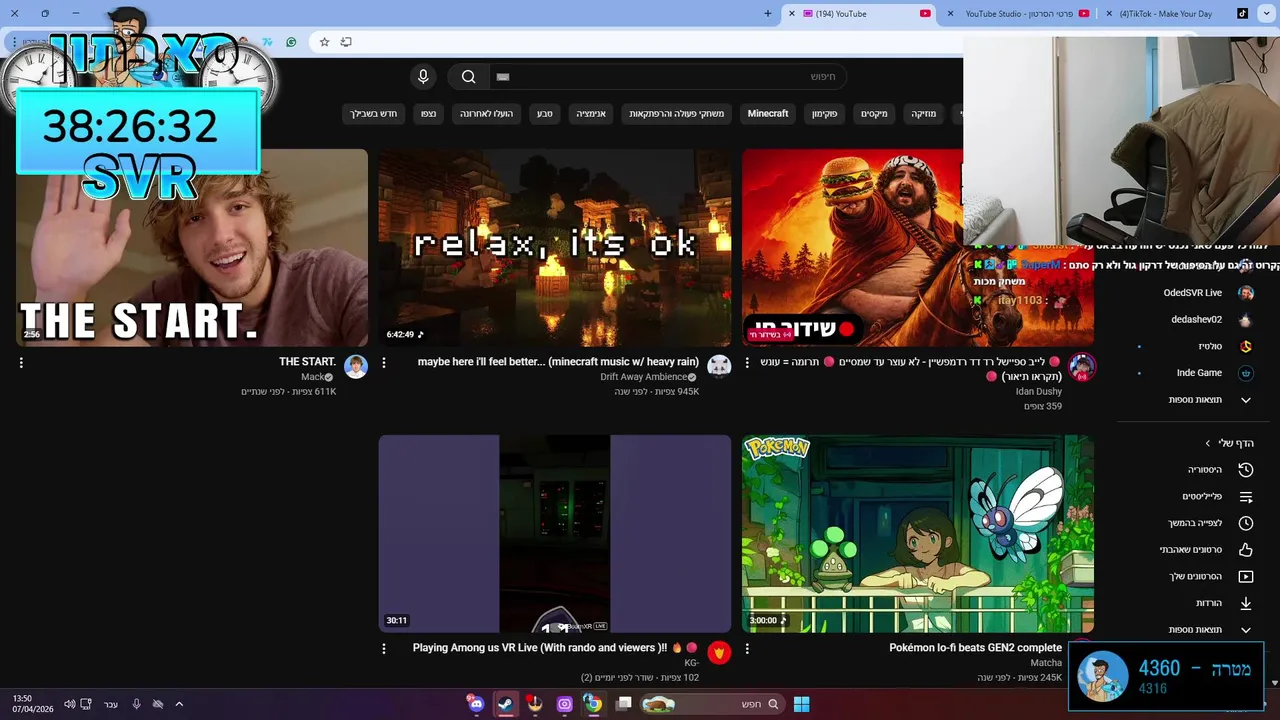
Task: Open options menu for Idan Dushy stream
Action: click(x=747, y=363)
